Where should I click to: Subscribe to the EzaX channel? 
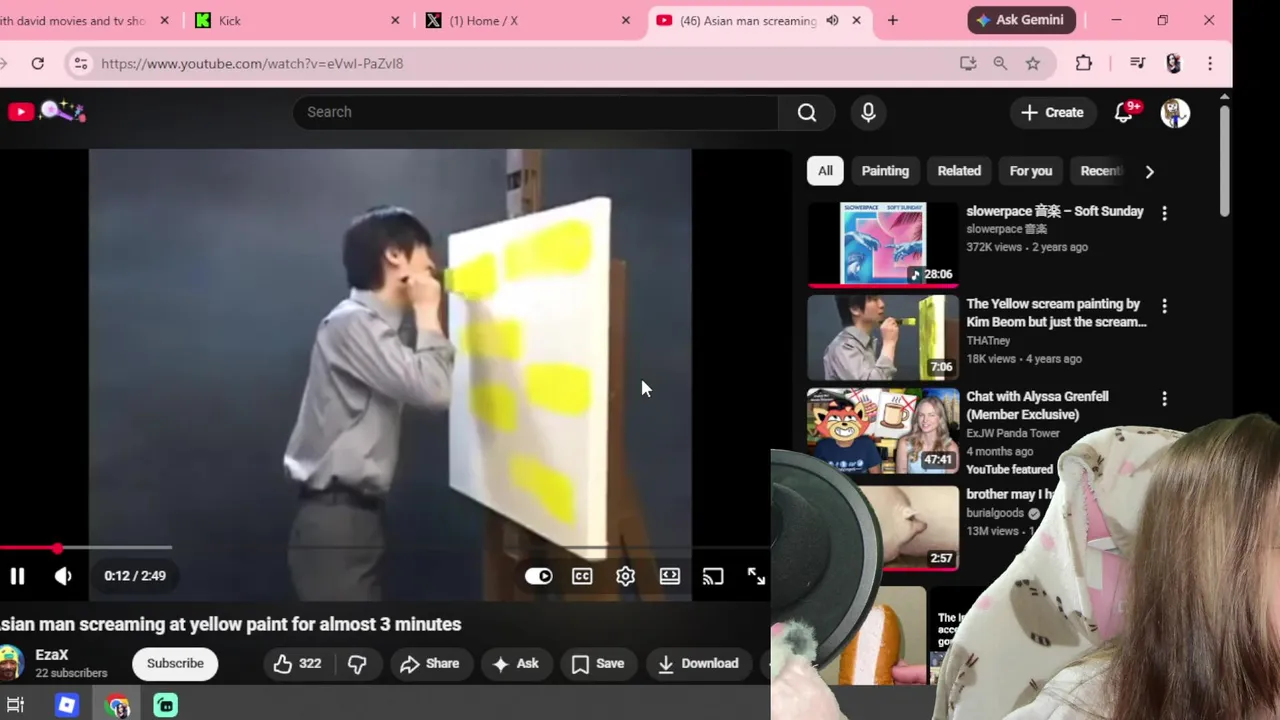(x=175, y=664)
